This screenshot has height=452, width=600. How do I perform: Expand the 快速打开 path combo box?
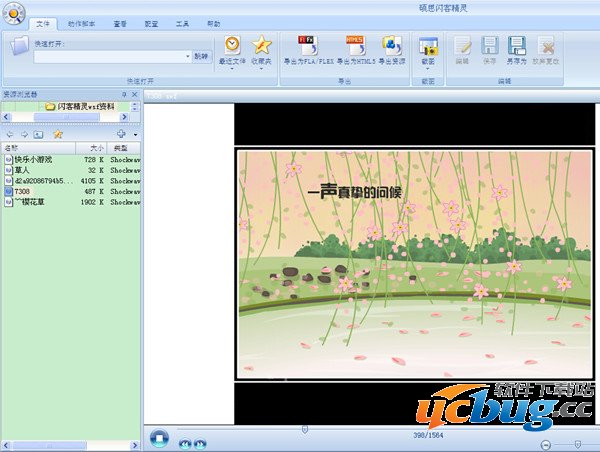coord(186,57)
